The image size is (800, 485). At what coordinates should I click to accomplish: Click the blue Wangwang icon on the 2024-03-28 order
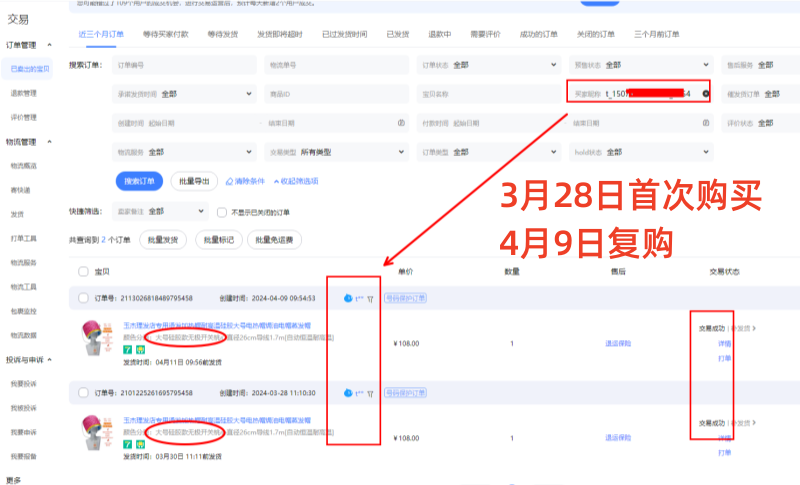[348, 393]
